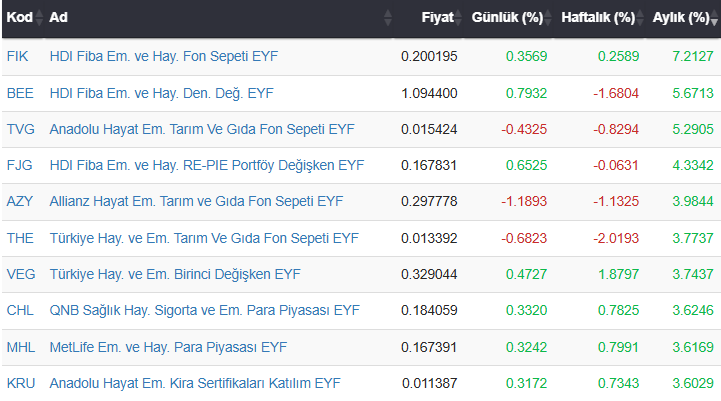721x401 pixels.
Task: Select price value 0.167391
Action: click(x=429, y=347)
